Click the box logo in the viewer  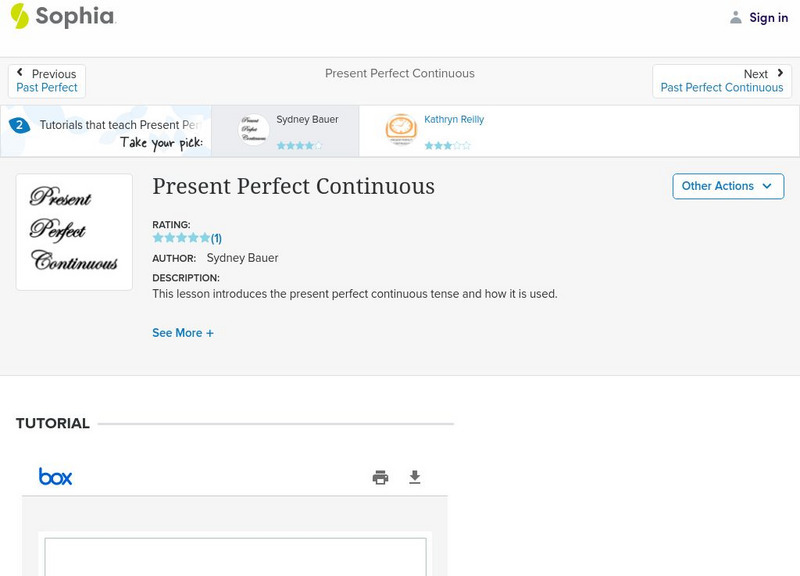55,477
